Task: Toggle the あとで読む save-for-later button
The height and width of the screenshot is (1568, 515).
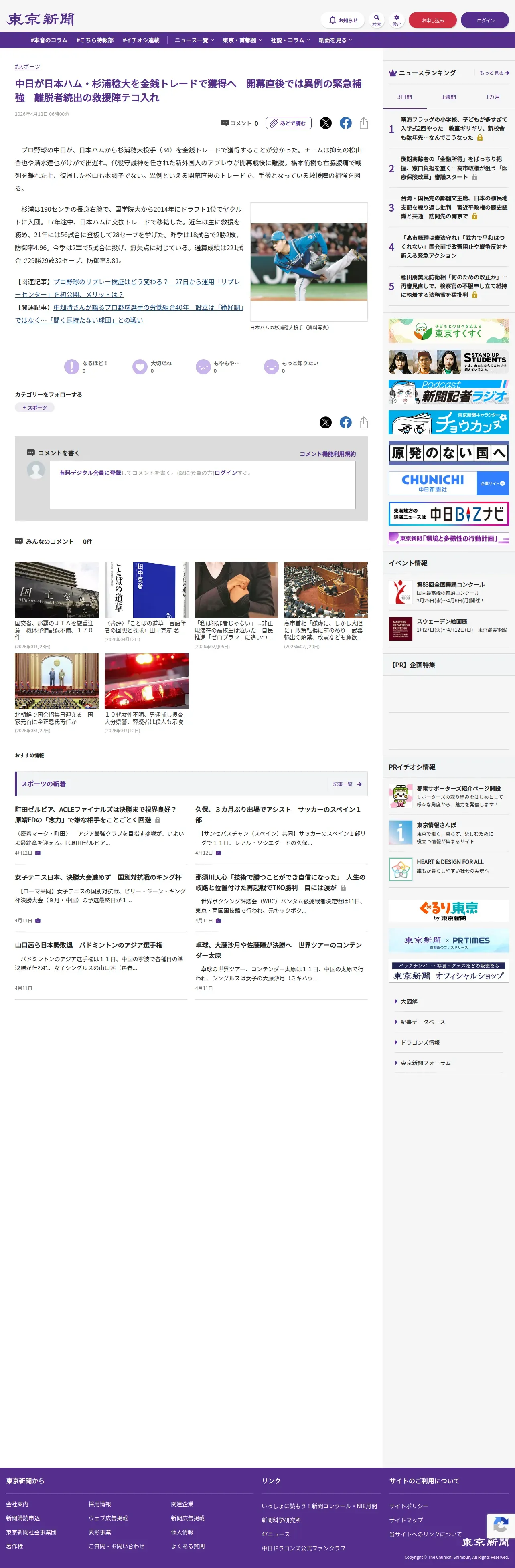Action: [x=289, y=123]
